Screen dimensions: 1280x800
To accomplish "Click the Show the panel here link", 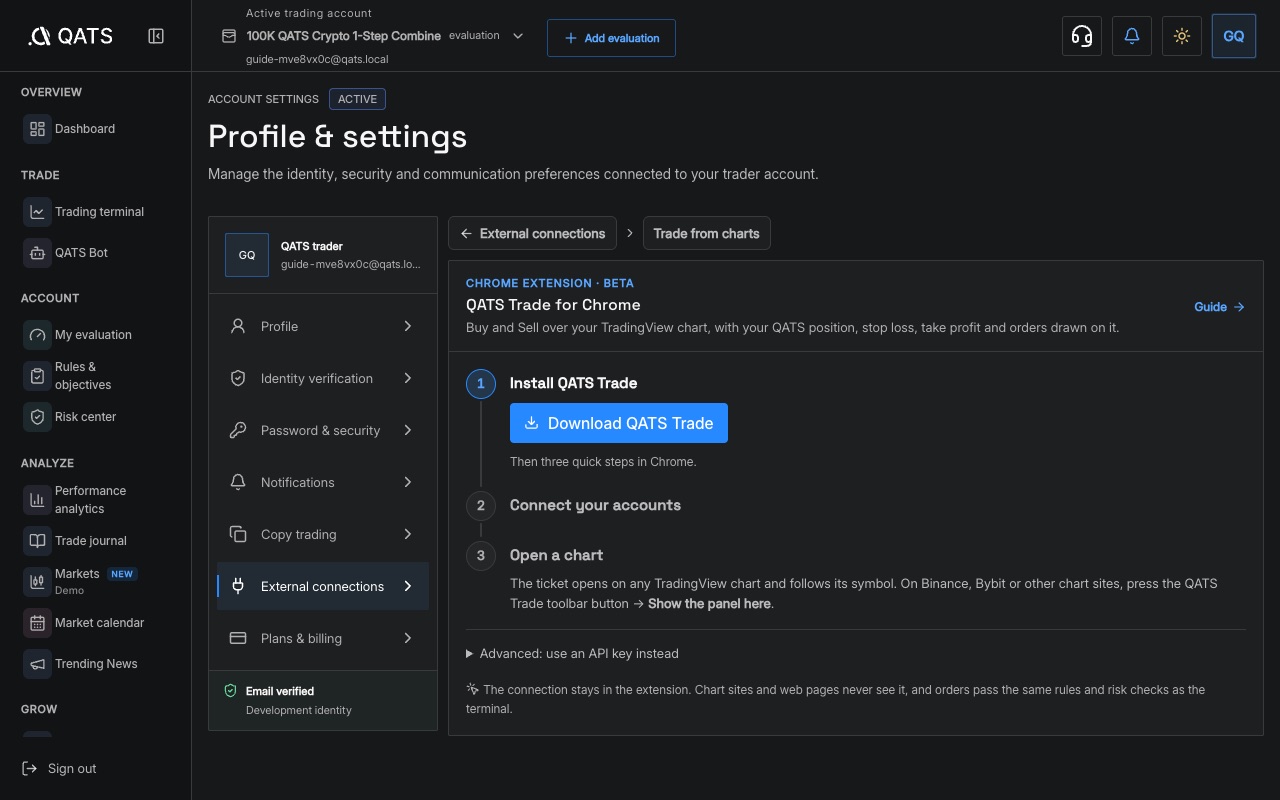I will 709,604.
